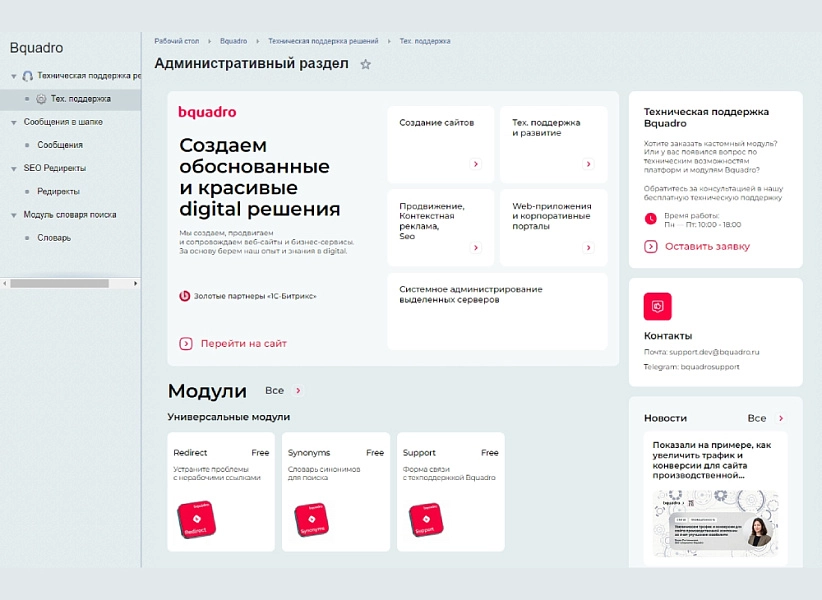Click the arrow icon on Web-приложения card
The height and width of the screenshot is (600, 822).
click(588, 247)
